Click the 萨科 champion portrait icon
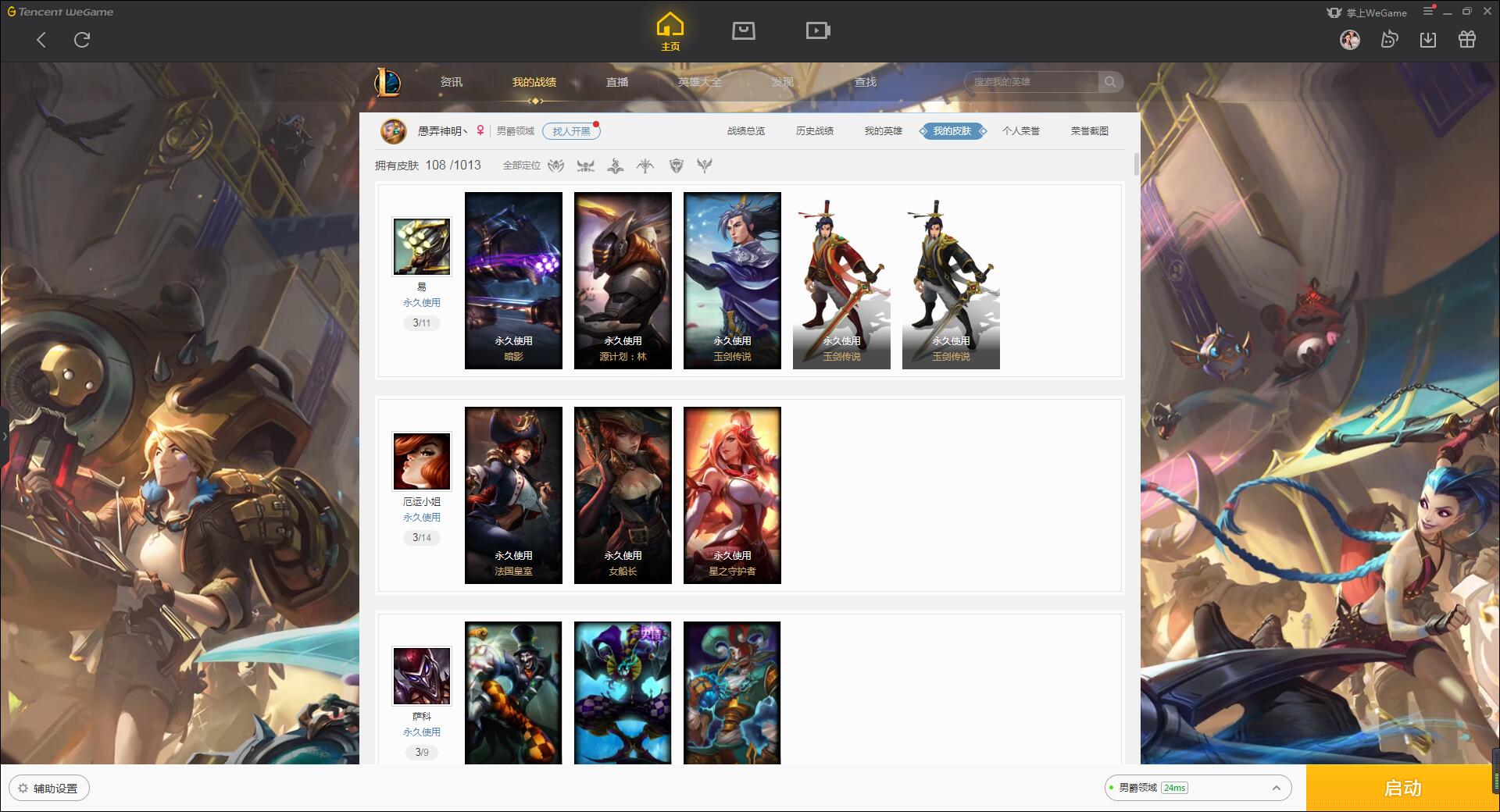 (x=422, y=676)
